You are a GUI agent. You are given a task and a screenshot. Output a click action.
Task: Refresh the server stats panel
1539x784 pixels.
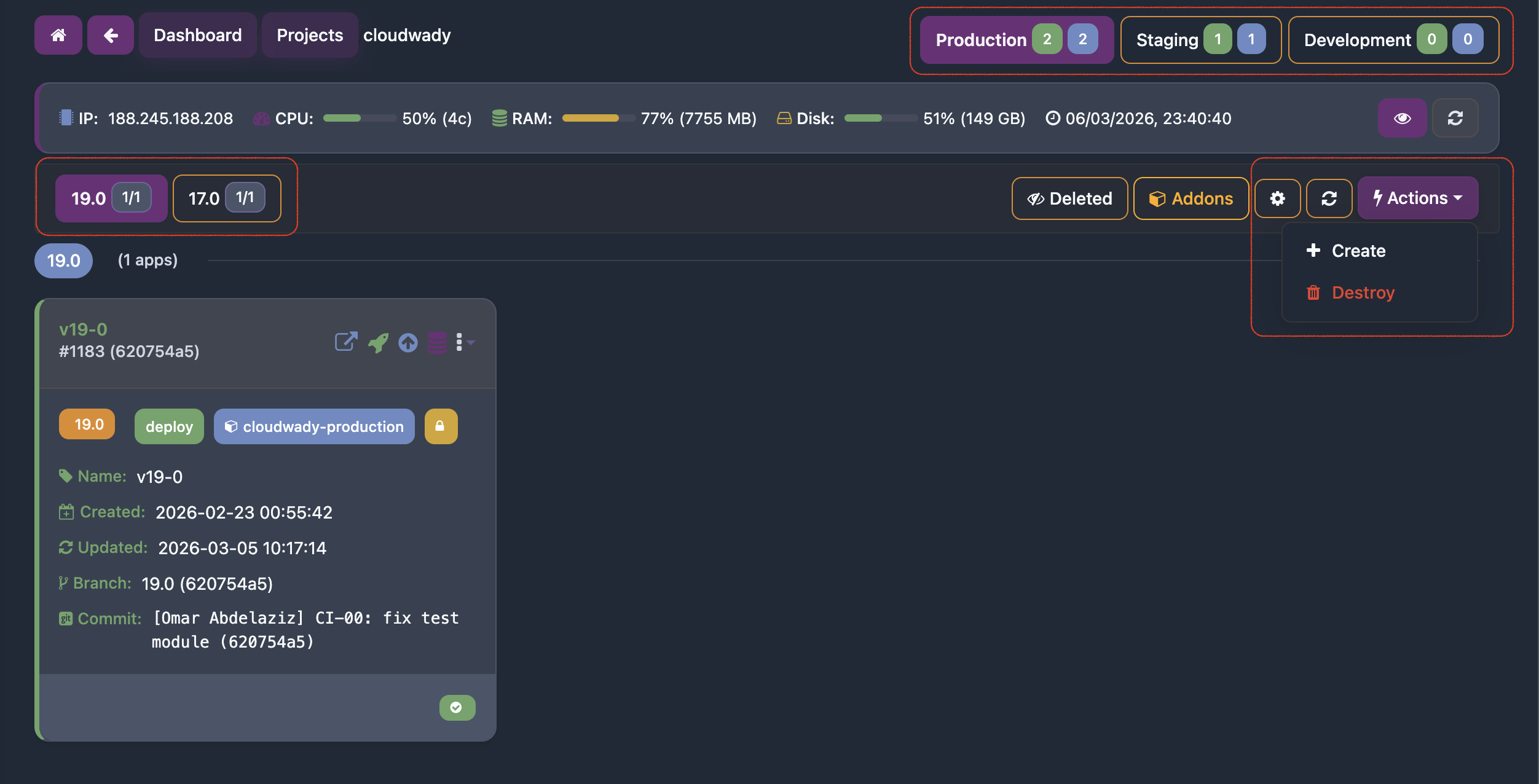coord(1455,118)
